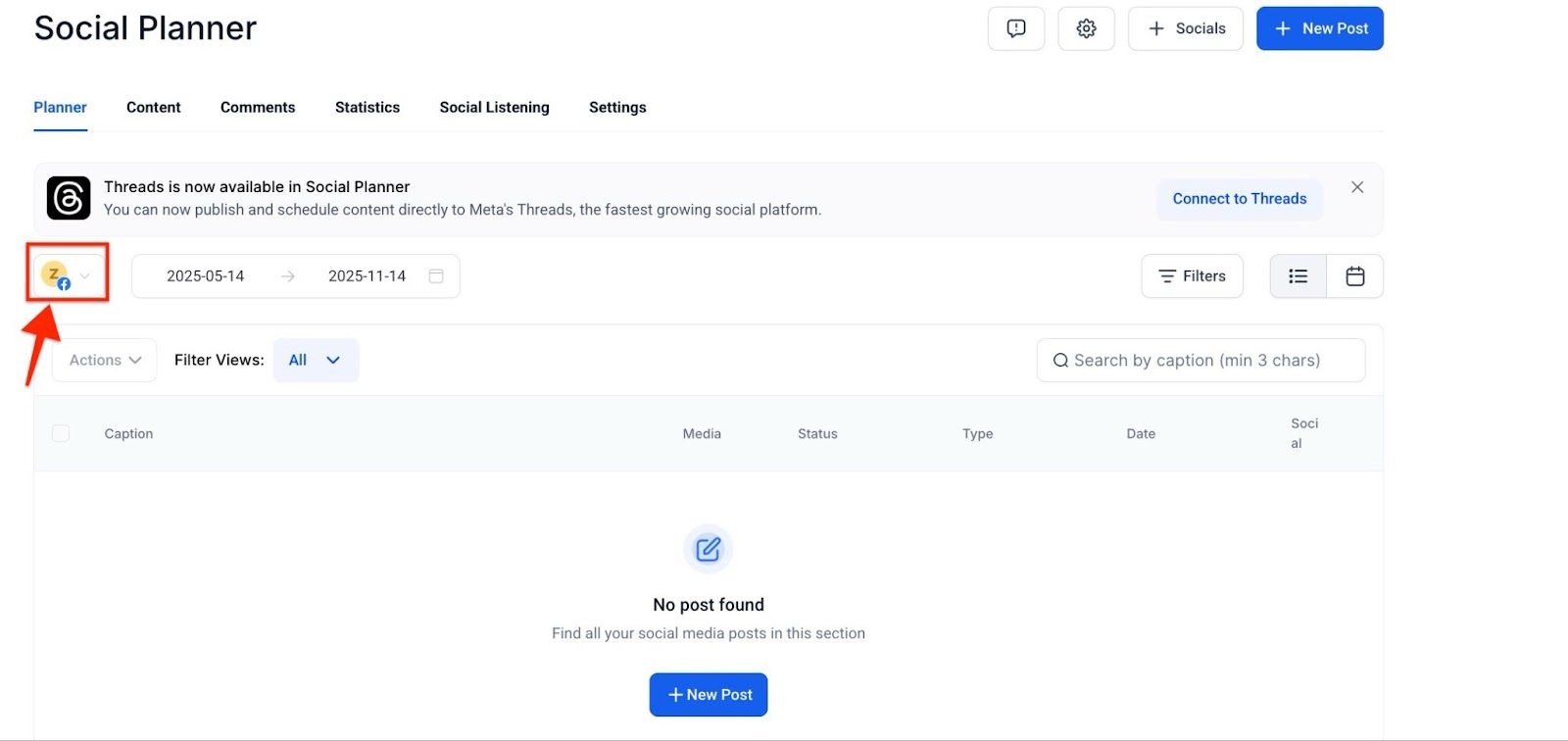
Task: Tick the select-all checkbox beside Caption
Action: click(x=61, y=433)
